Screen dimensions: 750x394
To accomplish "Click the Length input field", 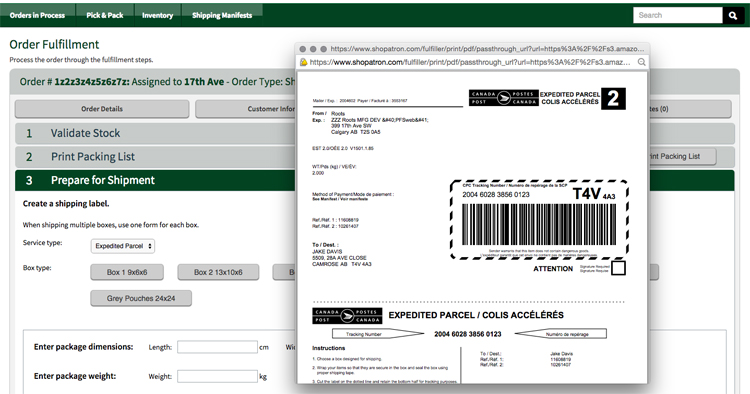I will (217, 347).
